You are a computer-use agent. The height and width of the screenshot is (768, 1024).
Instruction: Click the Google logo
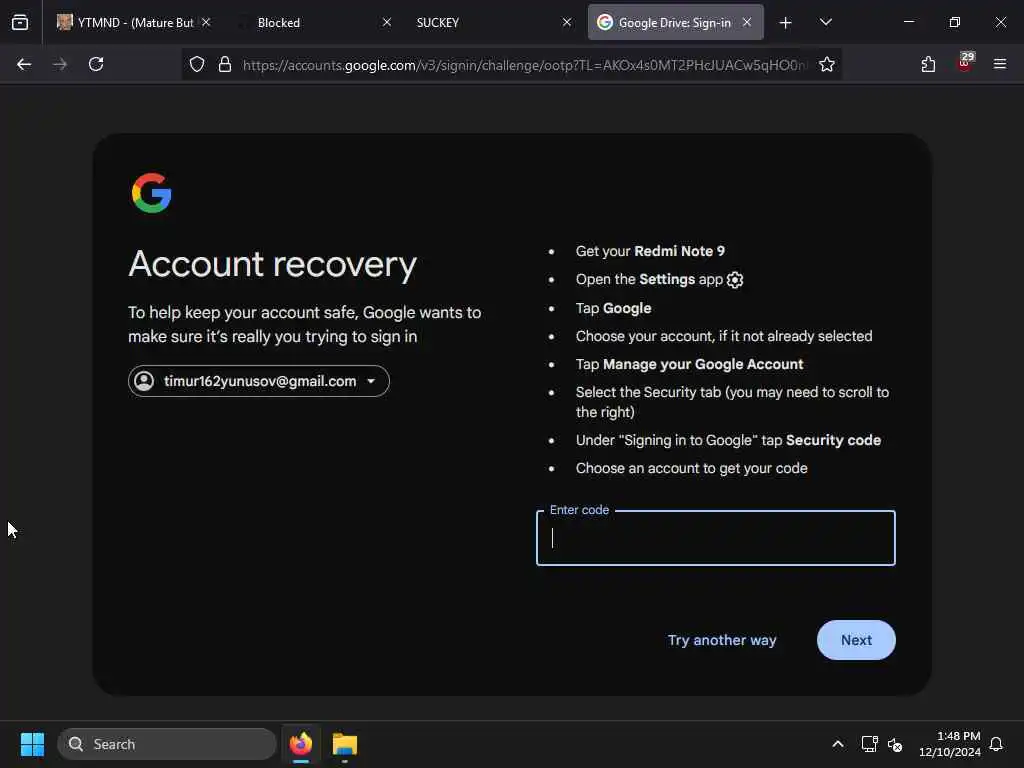[x=152, y=193]
